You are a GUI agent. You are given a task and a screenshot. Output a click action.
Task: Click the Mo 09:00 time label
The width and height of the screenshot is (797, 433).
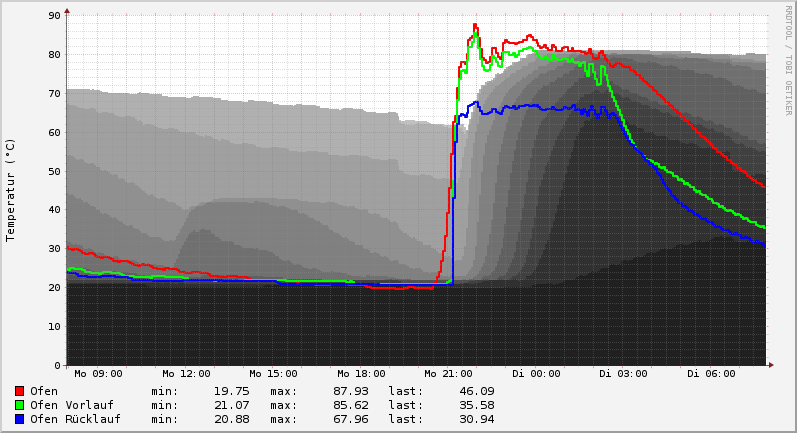98,374
